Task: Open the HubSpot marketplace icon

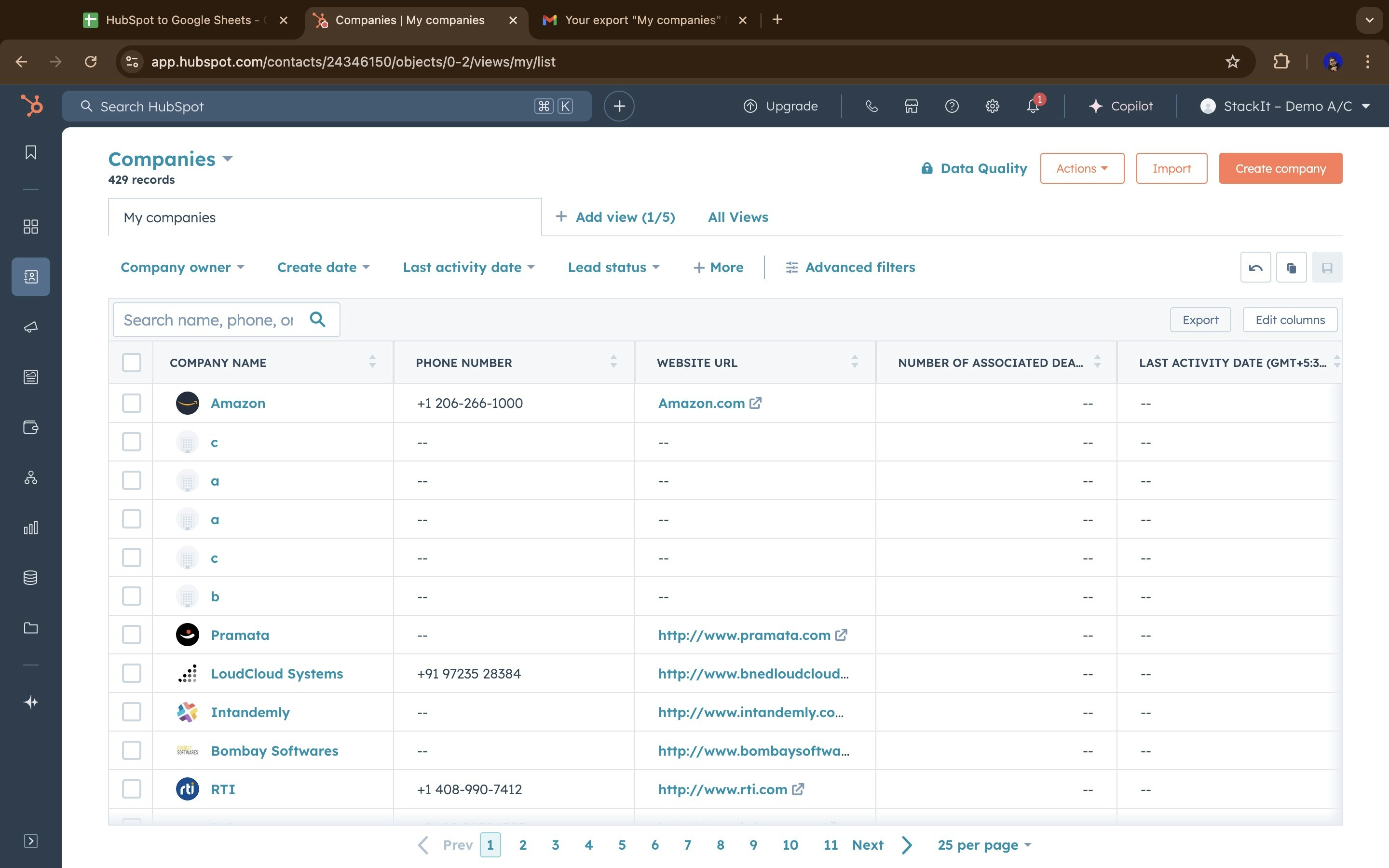Action: click(911, 106)
